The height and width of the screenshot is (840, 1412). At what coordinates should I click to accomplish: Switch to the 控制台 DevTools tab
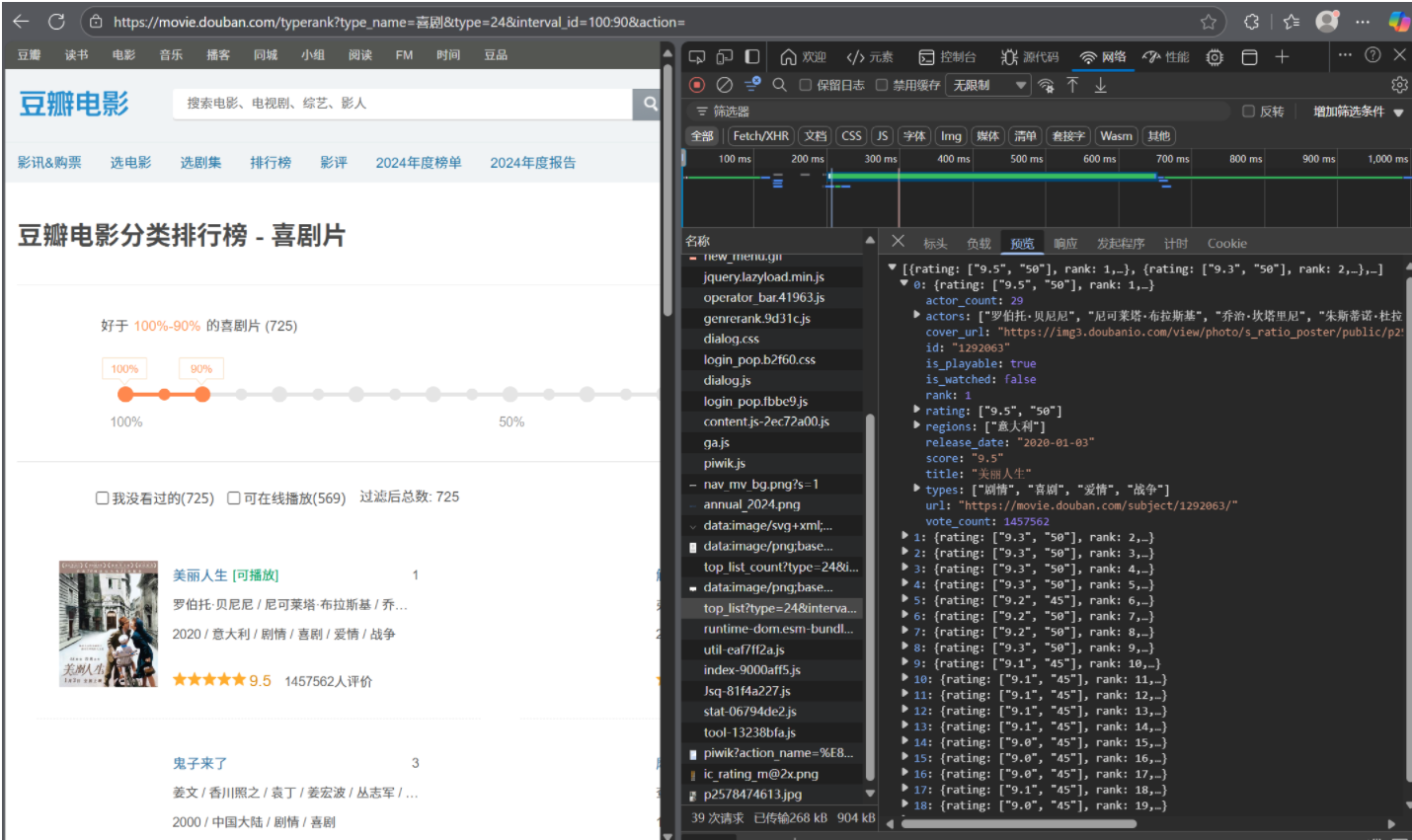click(x=947, y=57)
